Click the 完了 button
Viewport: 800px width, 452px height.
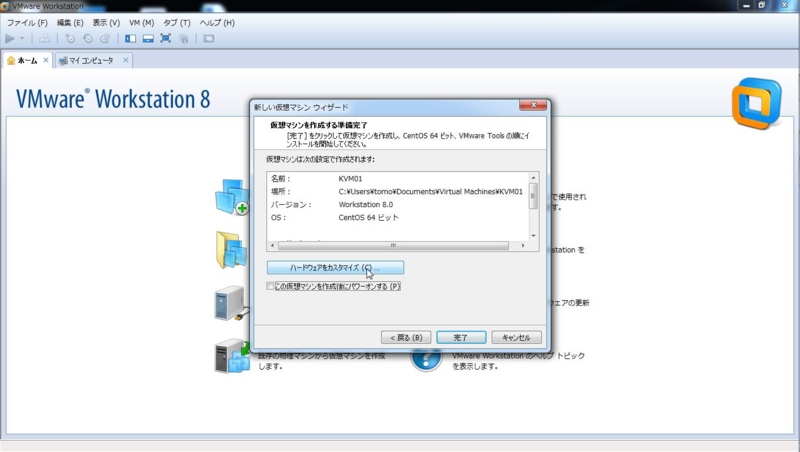tap(461, 337)
